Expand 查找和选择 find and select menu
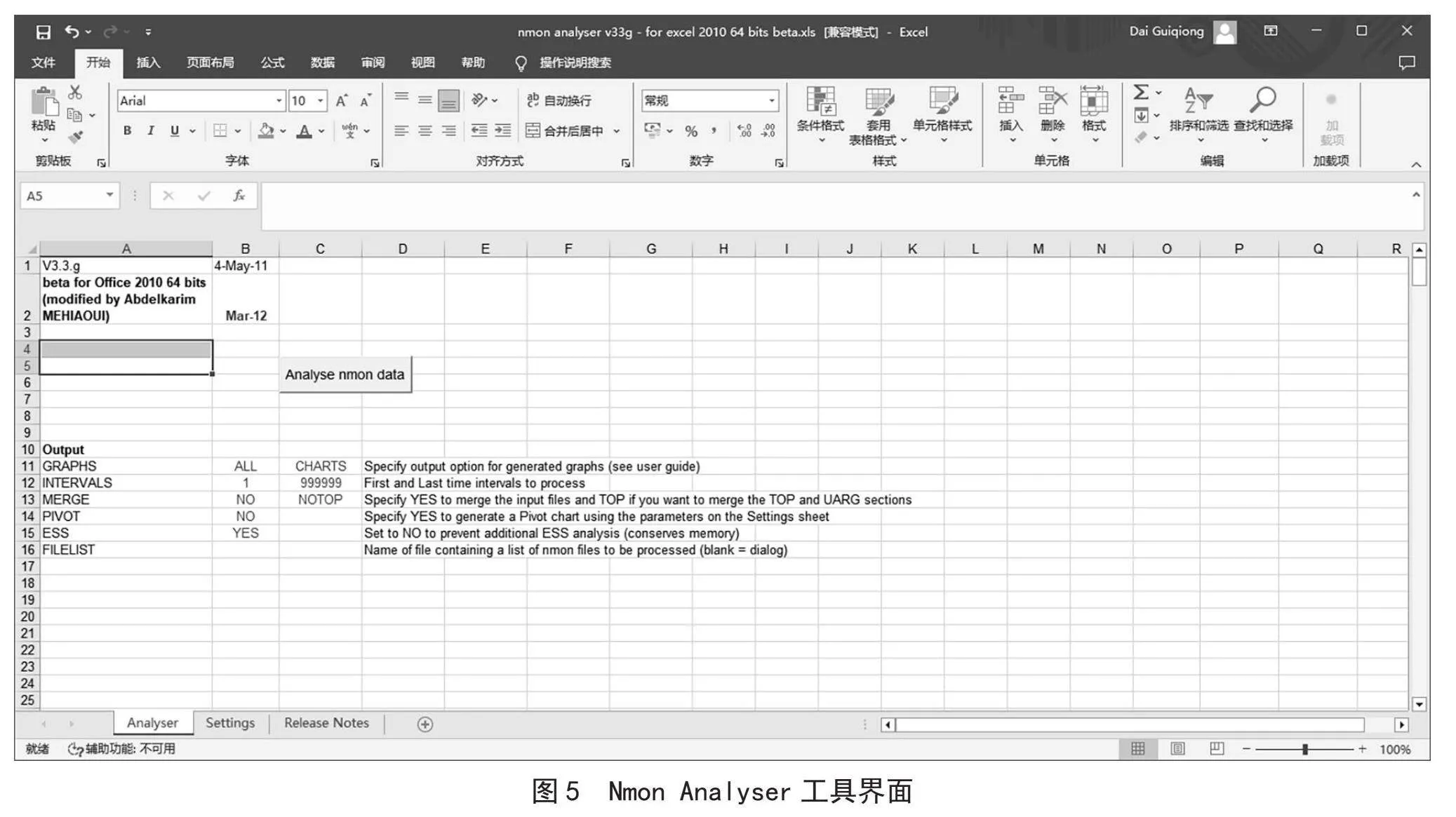This screenshot has width=1456, height=817. click(x=1263, y=116)
